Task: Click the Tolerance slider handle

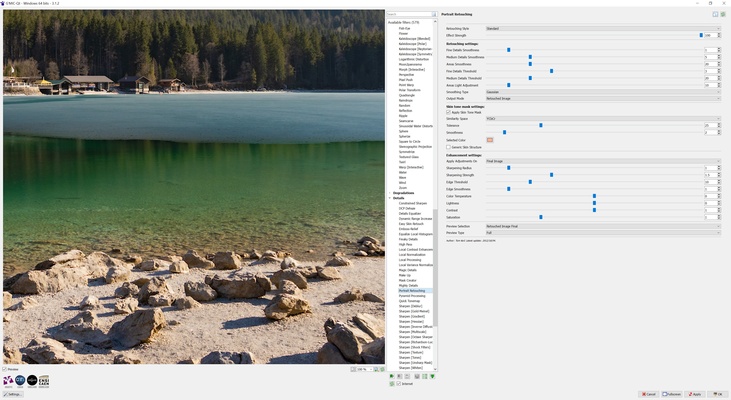Action: [x=541, y=125]
